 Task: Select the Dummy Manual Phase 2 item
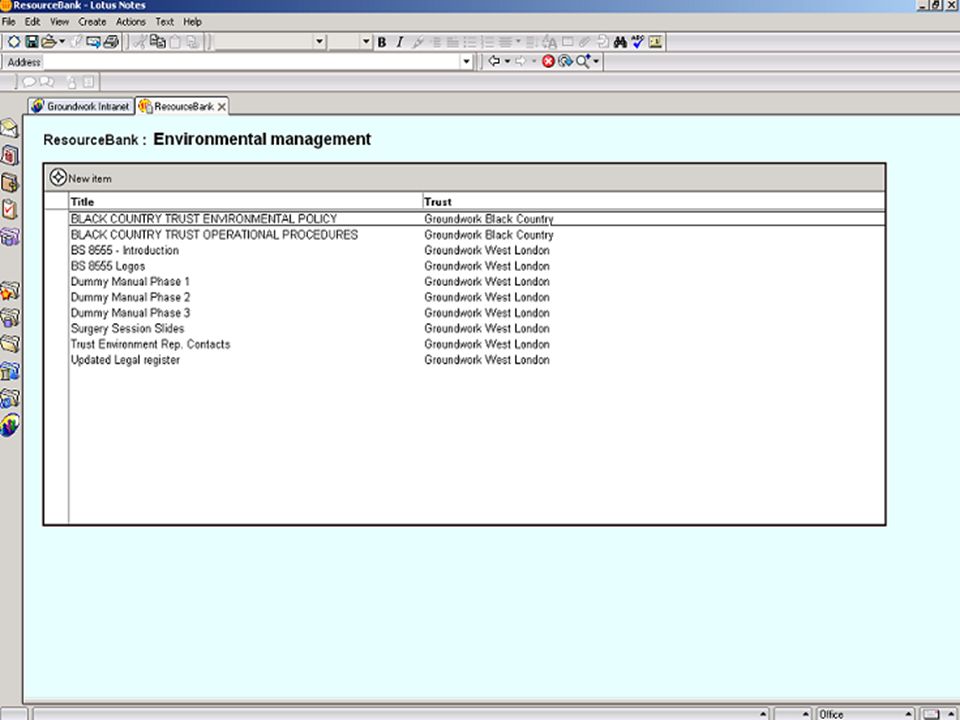130,298
